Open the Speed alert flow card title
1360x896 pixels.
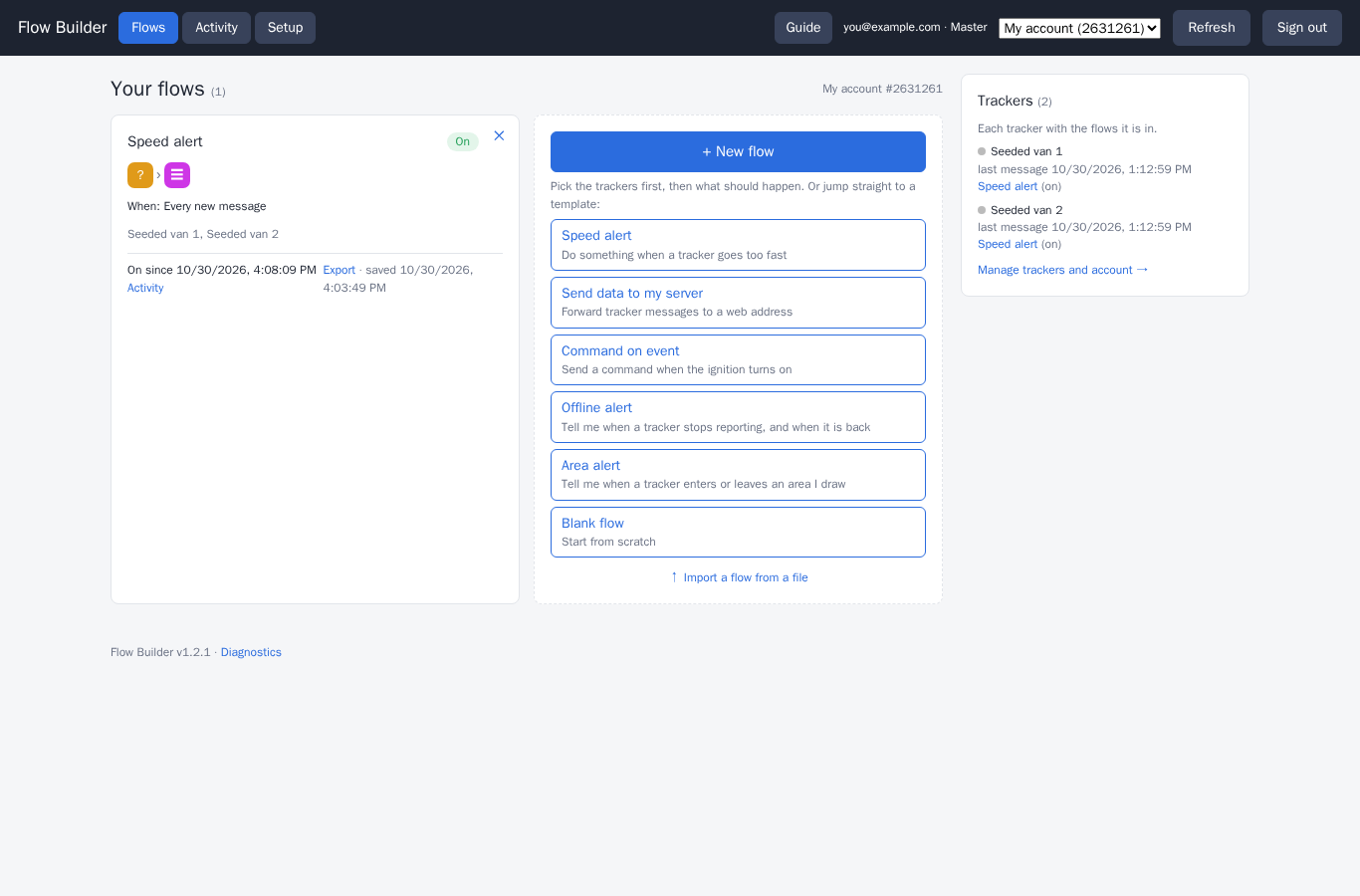pyautogui.click(x=165, y=141)
